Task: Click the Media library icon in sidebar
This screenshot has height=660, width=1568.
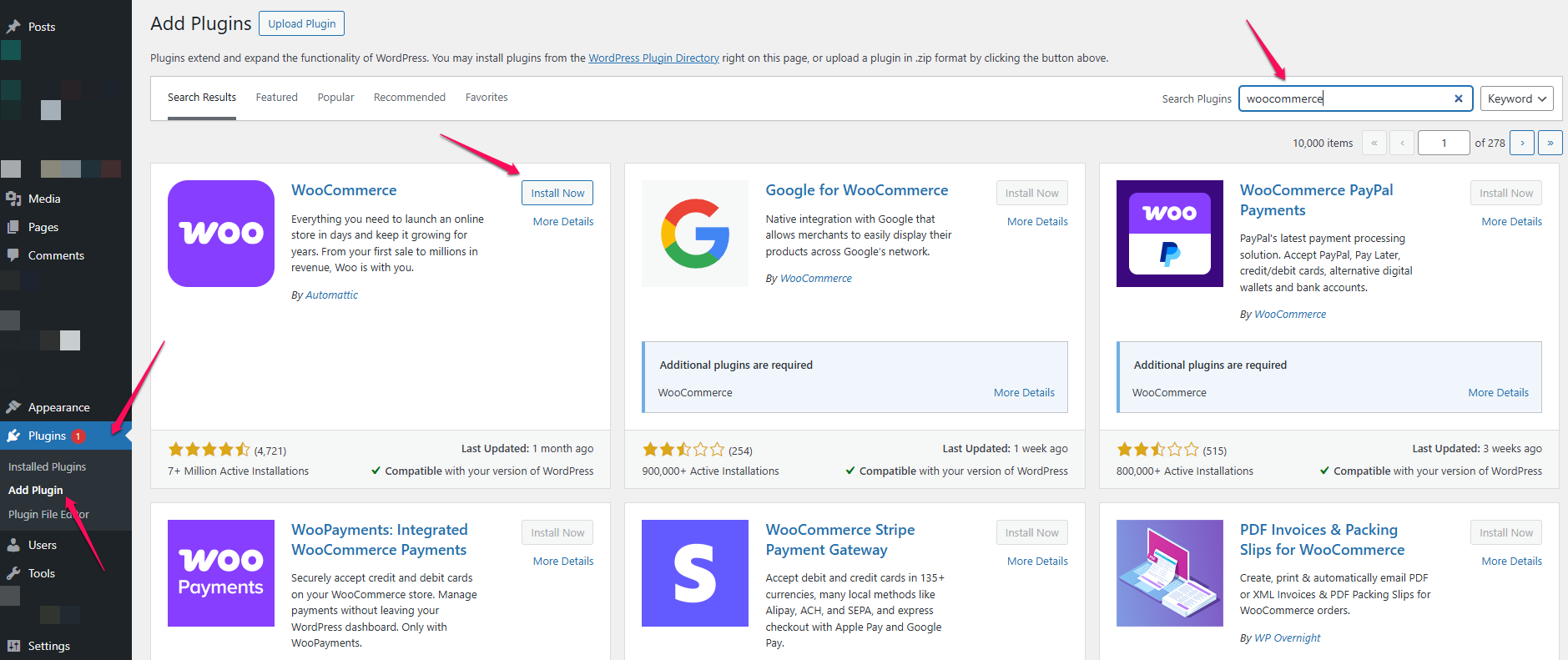Action: tap(13, 199)
